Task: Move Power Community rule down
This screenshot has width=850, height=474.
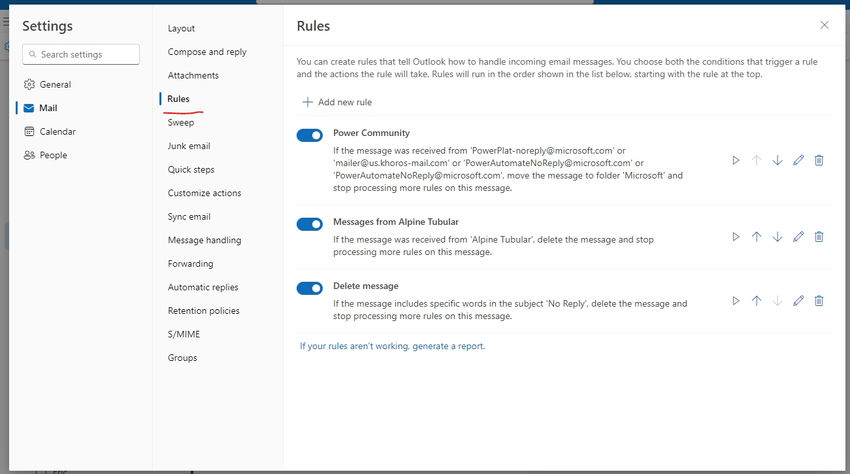Action: [777, 160]
